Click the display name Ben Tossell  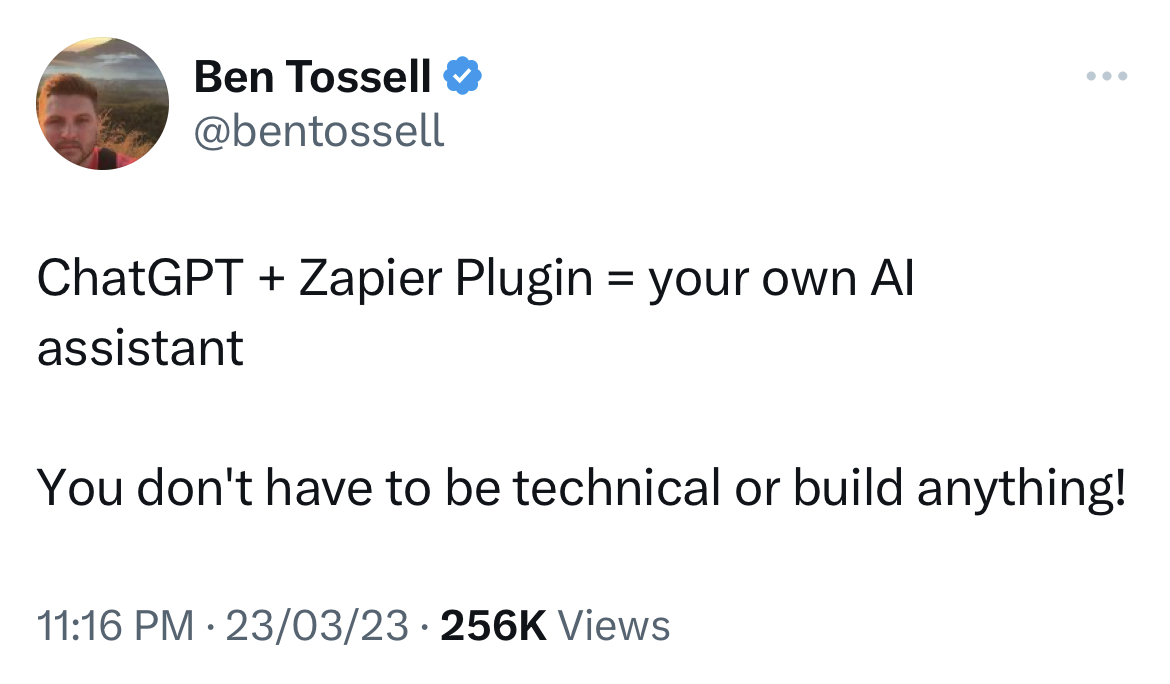(x=312, y=77)
